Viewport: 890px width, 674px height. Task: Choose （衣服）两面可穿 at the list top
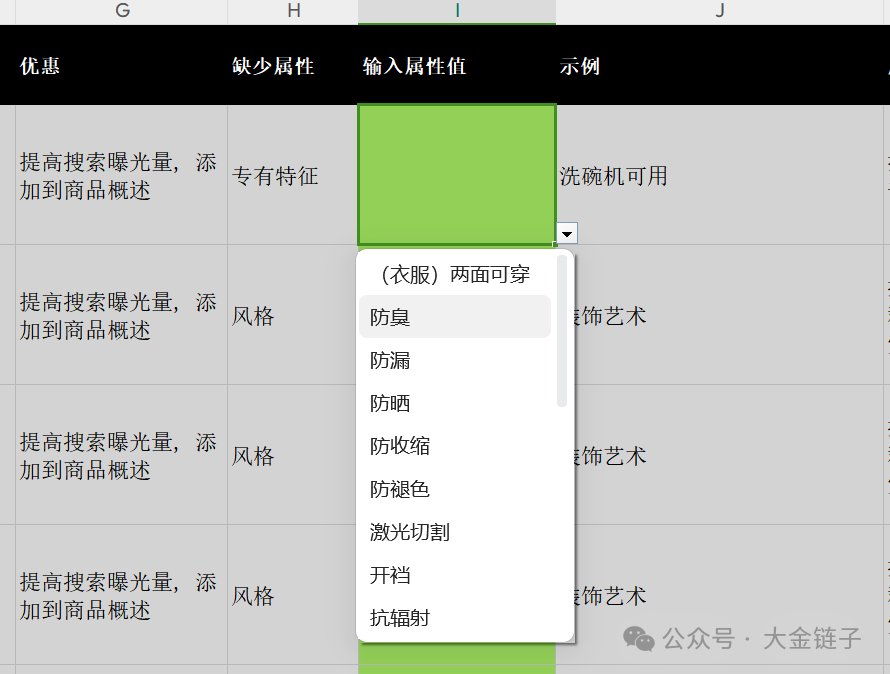(x=455, y=274)
